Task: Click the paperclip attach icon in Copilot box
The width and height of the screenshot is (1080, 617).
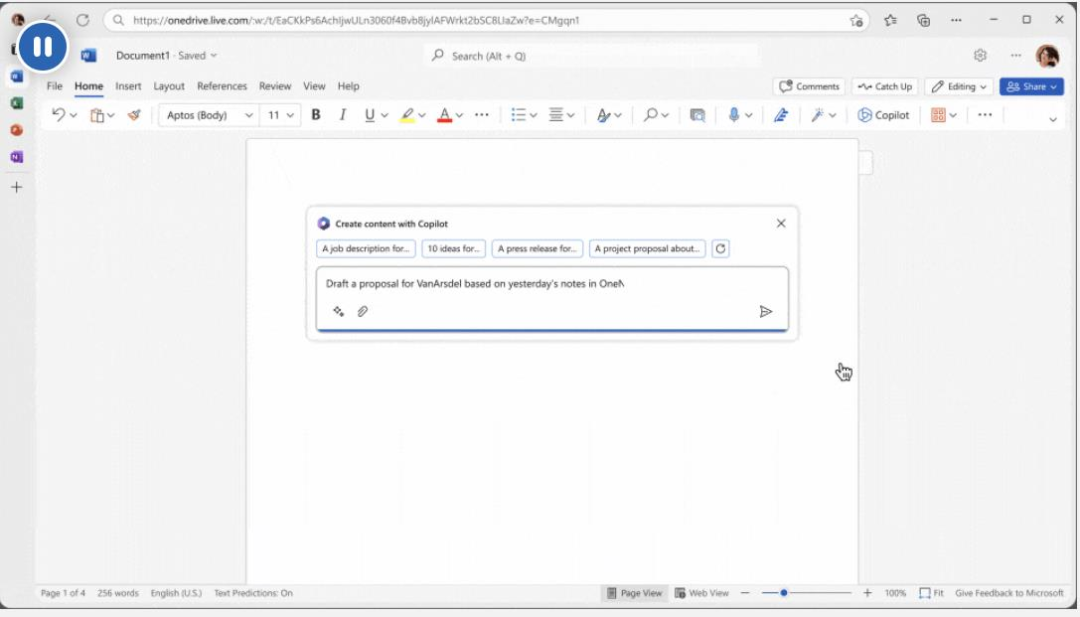Action: pos(363,312)
